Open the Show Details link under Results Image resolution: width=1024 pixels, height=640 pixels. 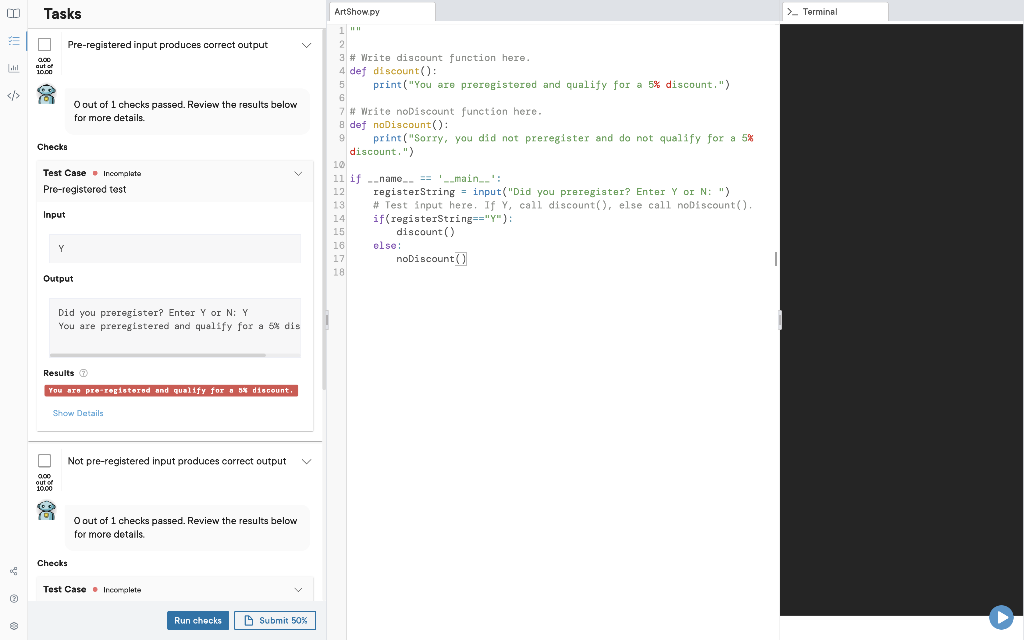click(77, 412)
